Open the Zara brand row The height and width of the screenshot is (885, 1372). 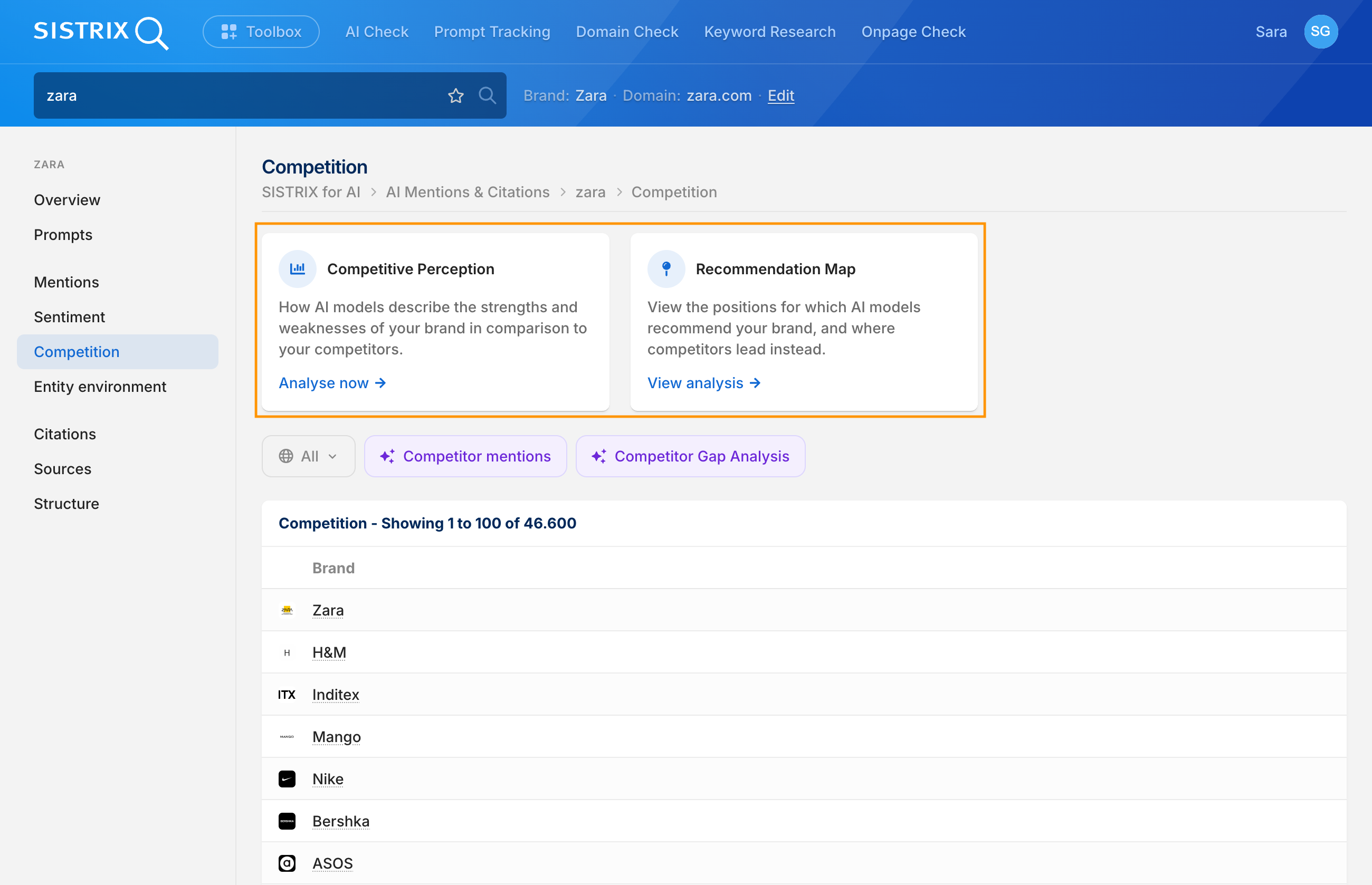804,610
